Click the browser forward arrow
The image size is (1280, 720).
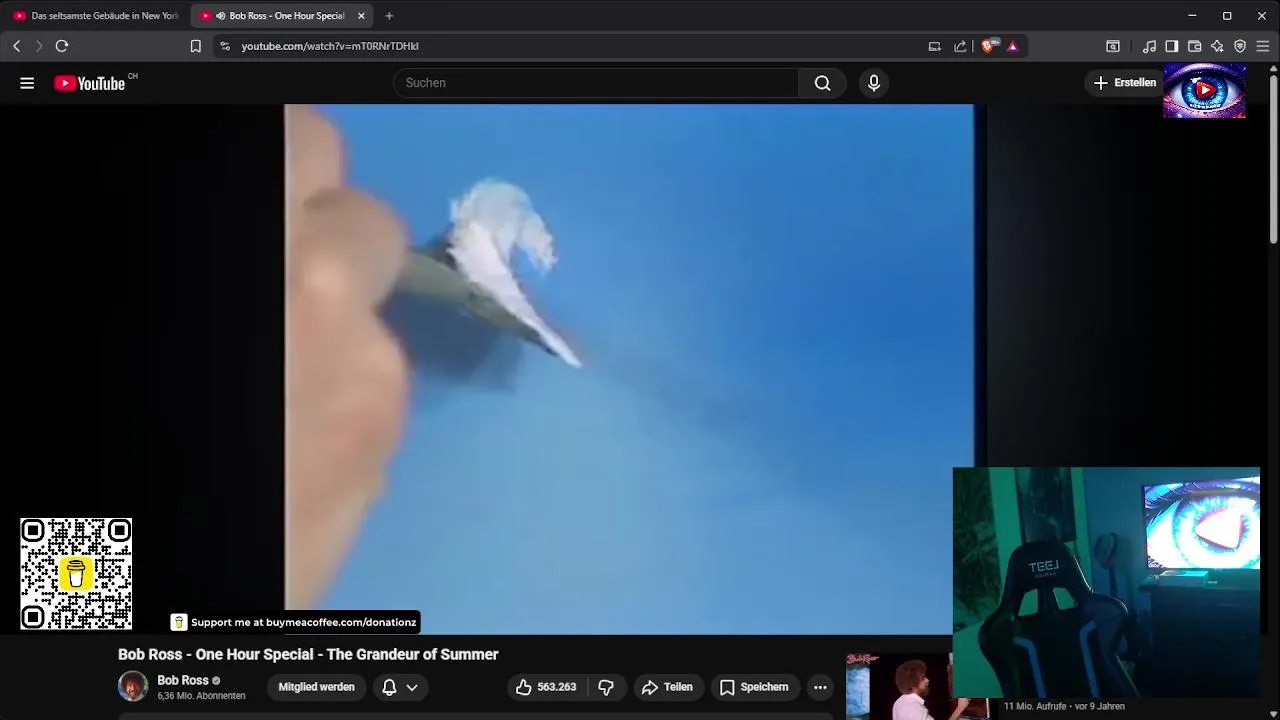tap(39, 46)
